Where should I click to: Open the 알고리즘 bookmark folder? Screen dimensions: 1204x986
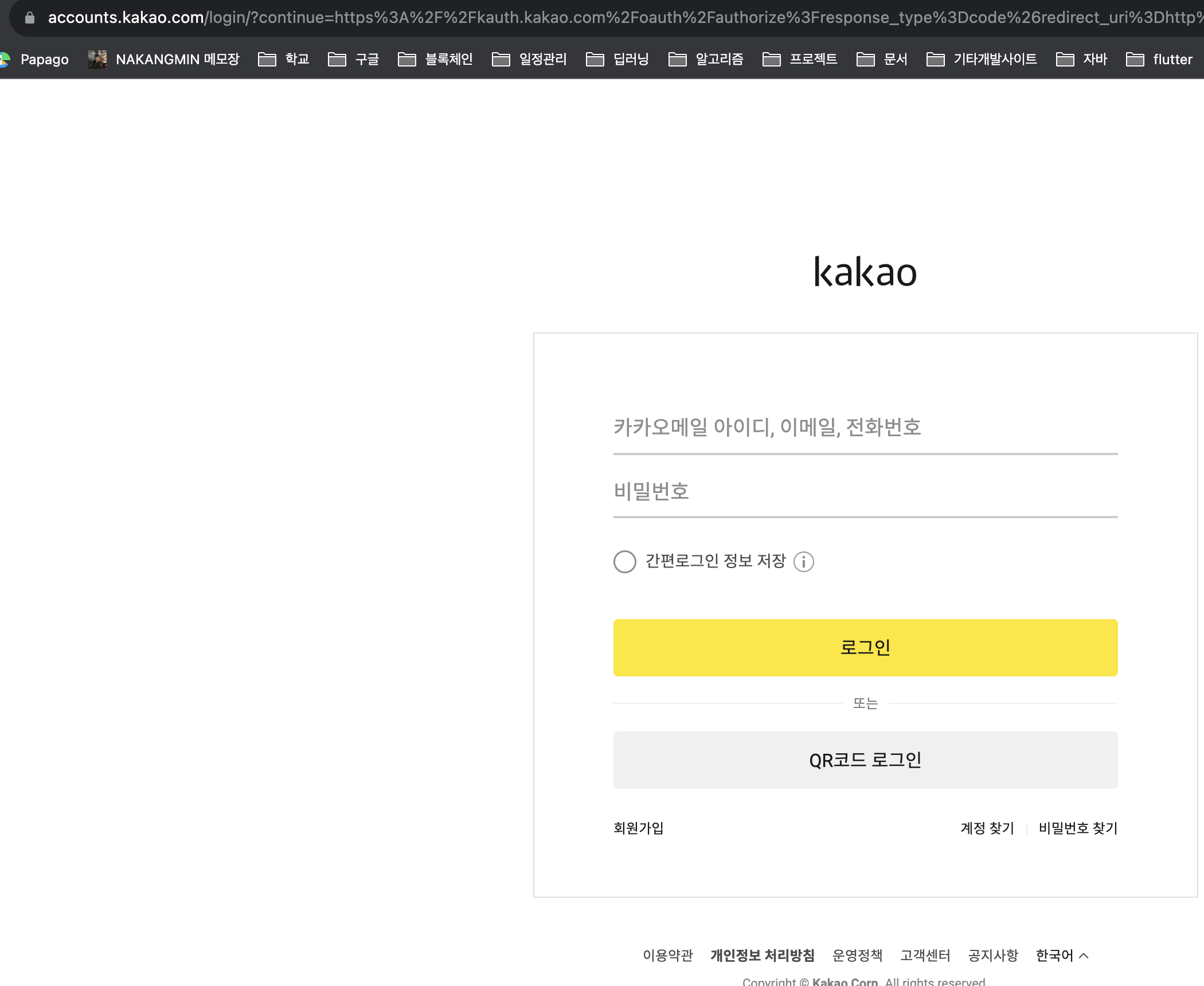pyautogui.click(x=706, y=59)
